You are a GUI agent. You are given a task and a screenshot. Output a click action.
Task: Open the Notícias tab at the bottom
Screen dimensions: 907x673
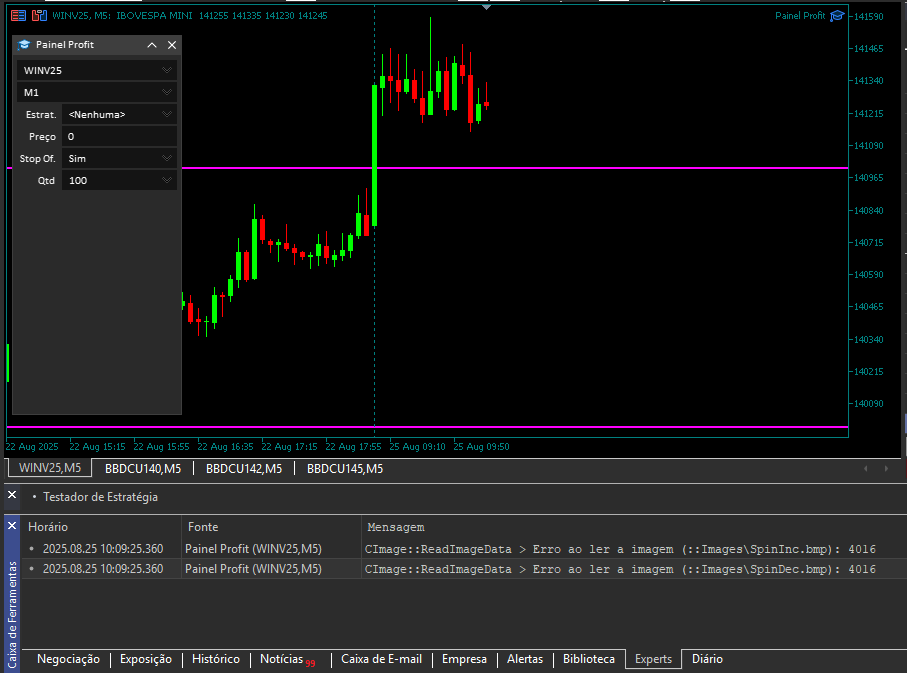281,659
